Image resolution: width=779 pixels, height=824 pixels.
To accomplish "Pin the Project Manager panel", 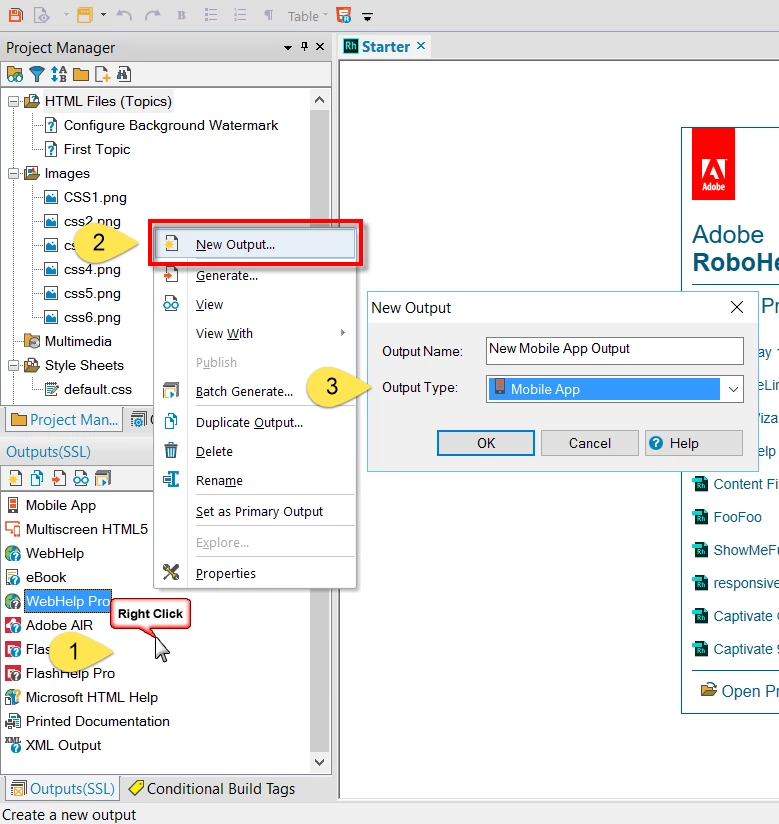I will 304,47.
